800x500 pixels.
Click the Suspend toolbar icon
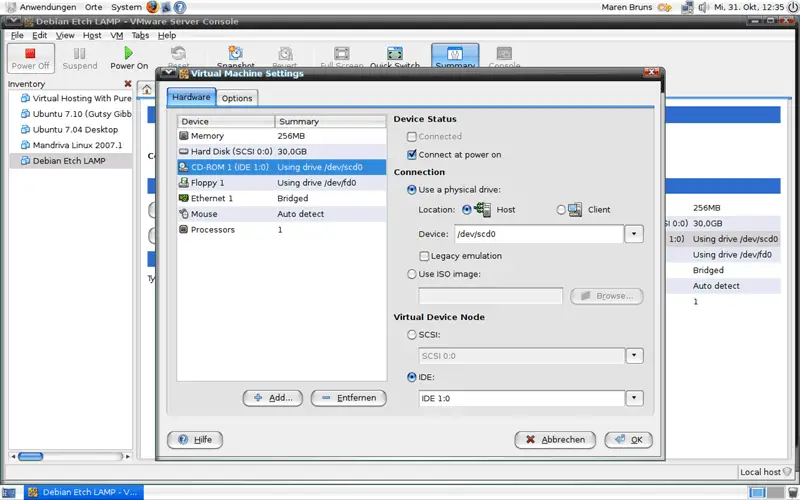[x=80, y=53]
